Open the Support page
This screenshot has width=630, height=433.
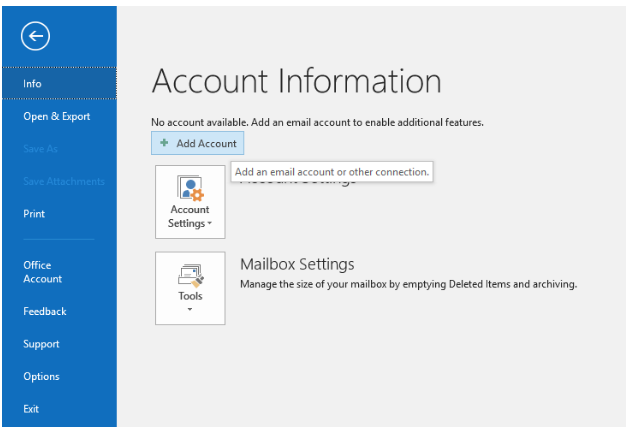(x=41, y=344)
